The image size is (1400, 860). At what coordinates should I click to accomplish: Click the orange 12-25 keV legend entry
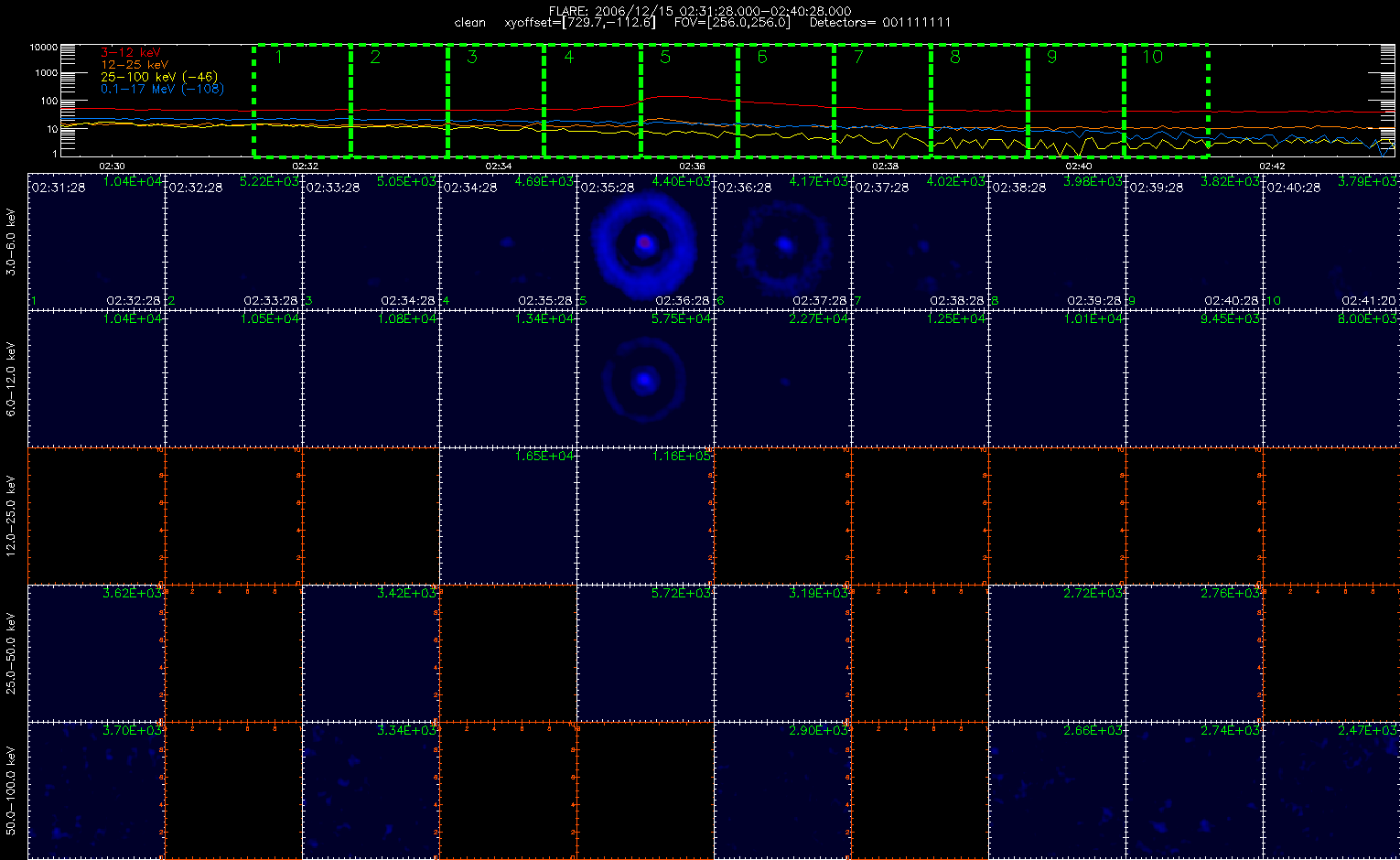(135, 65)
